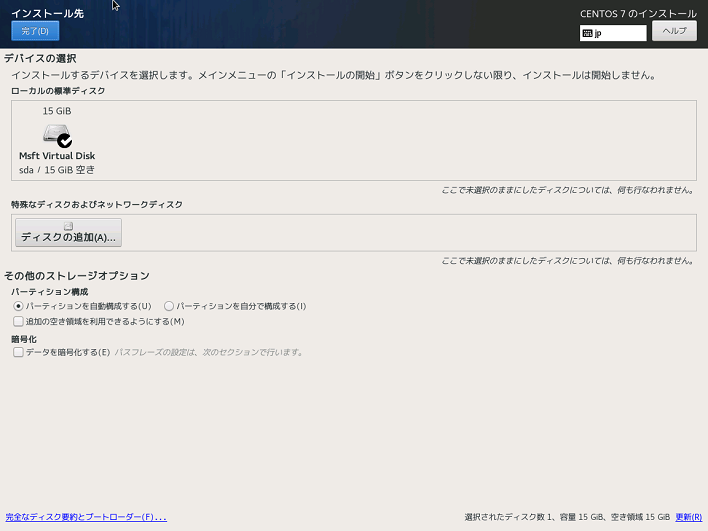Click the 完了(D) done button
708x531 pixels.
(x=35, y=31)
